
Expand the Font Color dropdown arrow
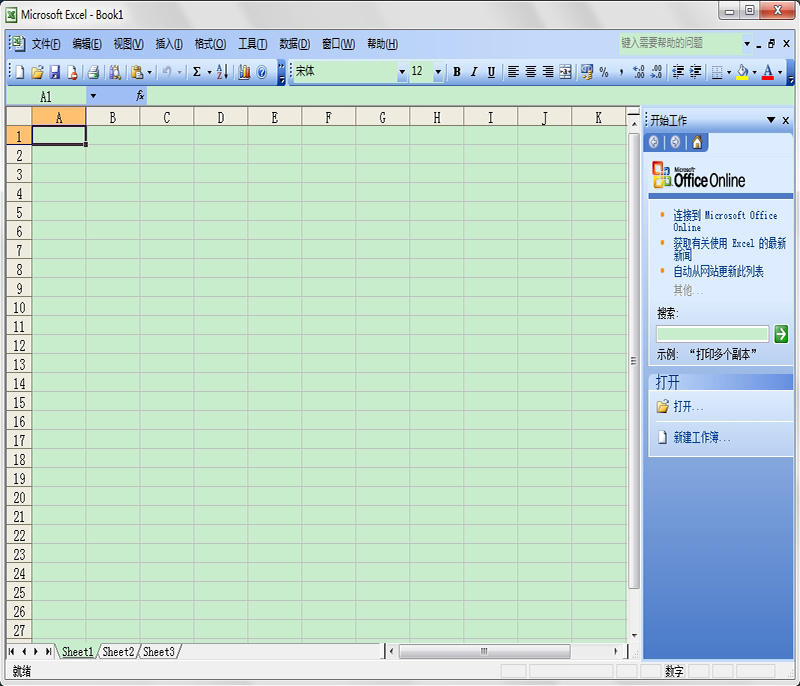[x=780, y=72]
